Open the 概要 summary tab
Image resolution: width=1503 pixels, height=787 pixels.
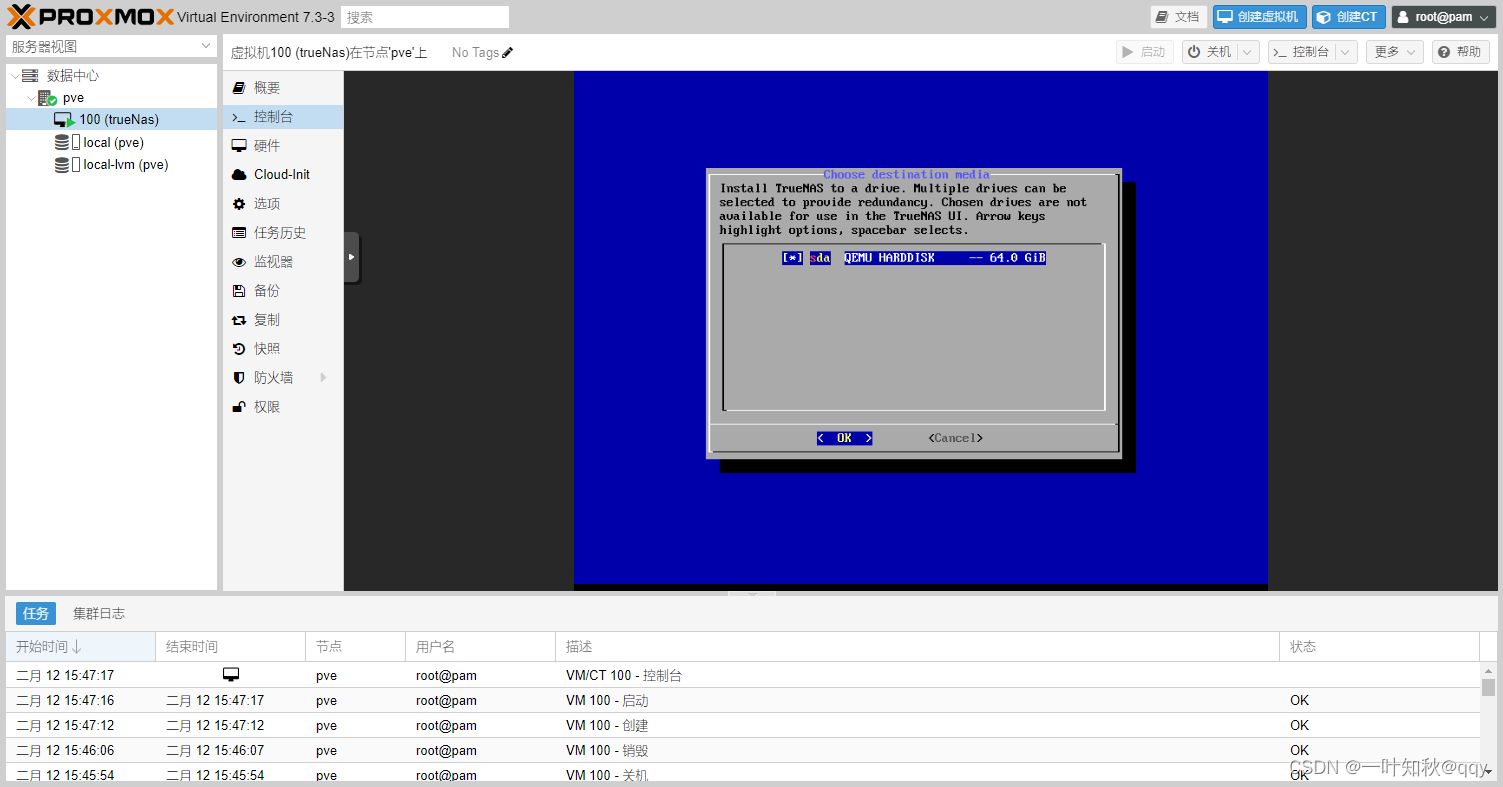point(283,88)
